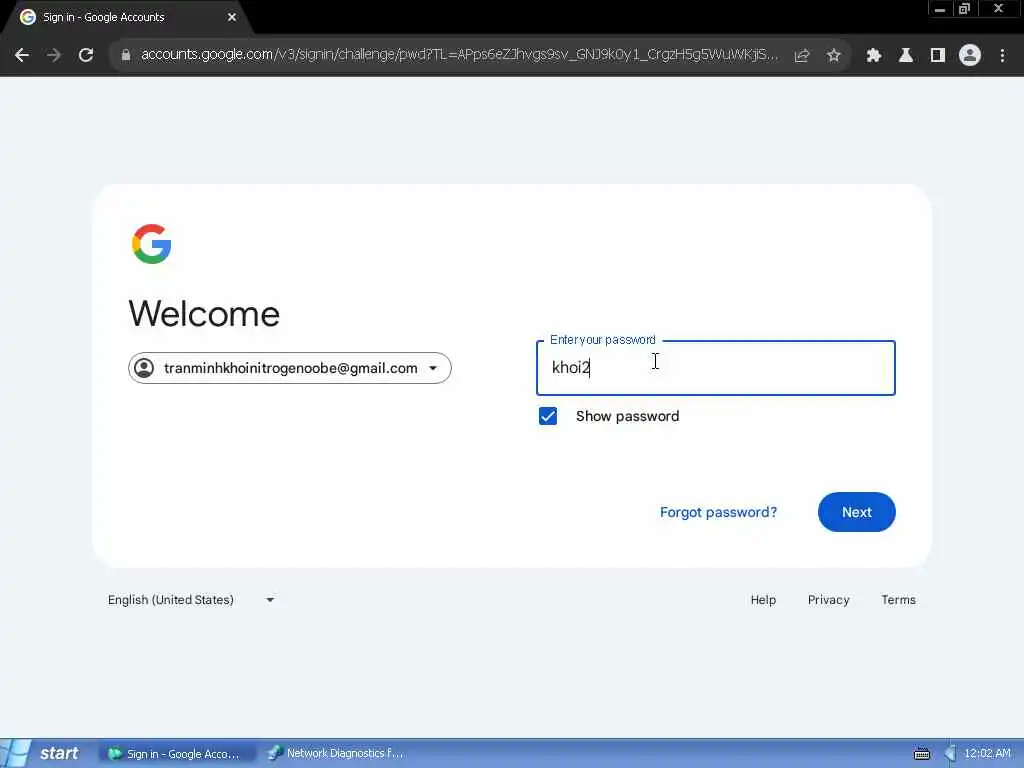Switch to Network Diagnostics taskbar item
The width and height of the screenshot is (1024, 768).
pos(337,753)
